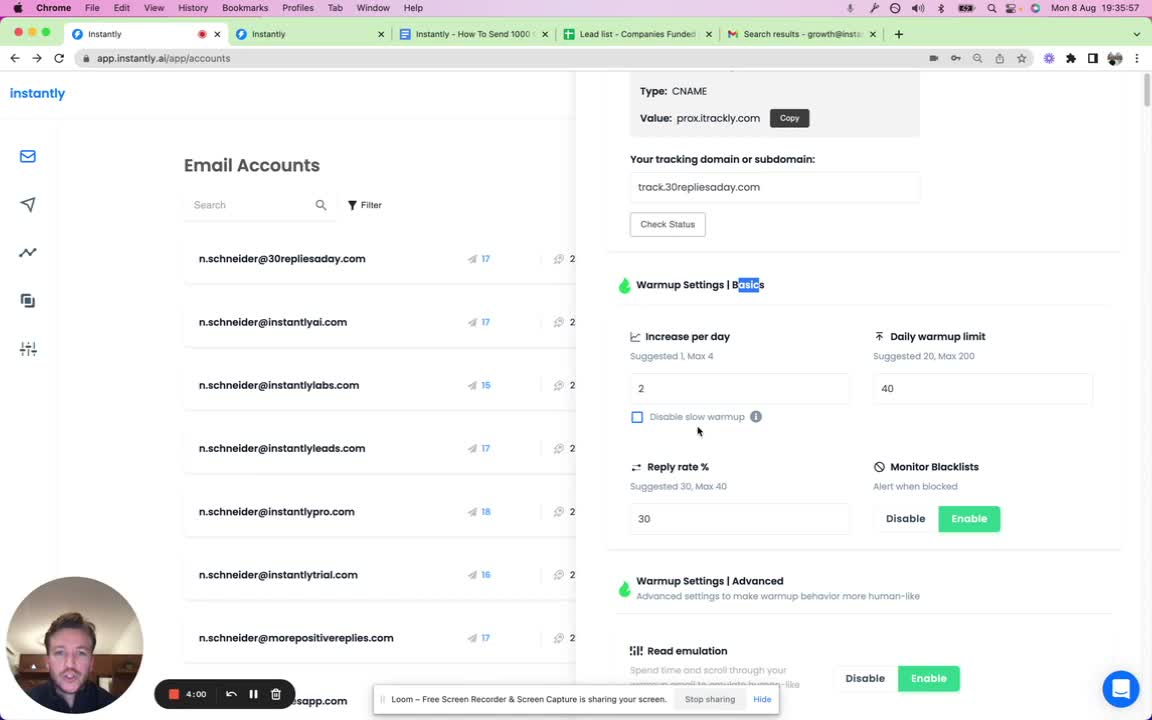
Task: Open the Analytics line chart sidebar icon
Action: [28, 253]
